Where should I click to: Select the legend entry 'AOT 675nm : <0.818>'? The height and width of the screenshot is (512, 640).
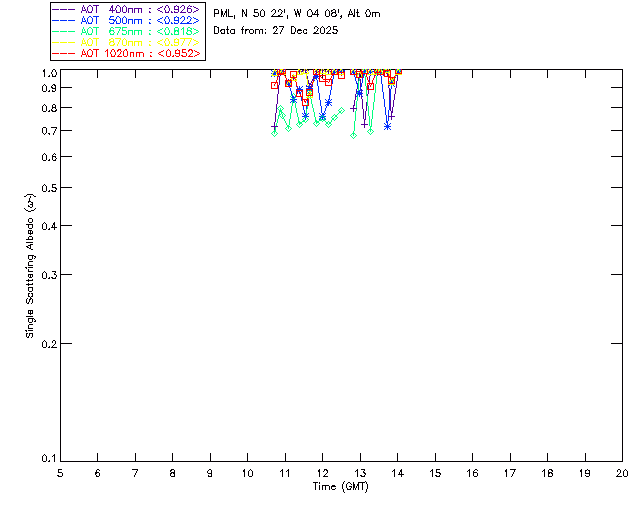pyautogui.click(x=126, y=31)
